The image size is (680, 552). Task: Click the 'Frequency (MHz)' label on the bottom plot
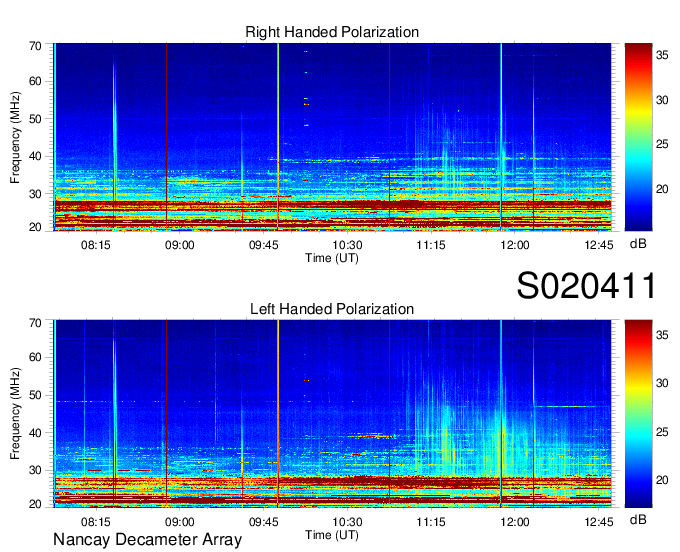[15, 414]
